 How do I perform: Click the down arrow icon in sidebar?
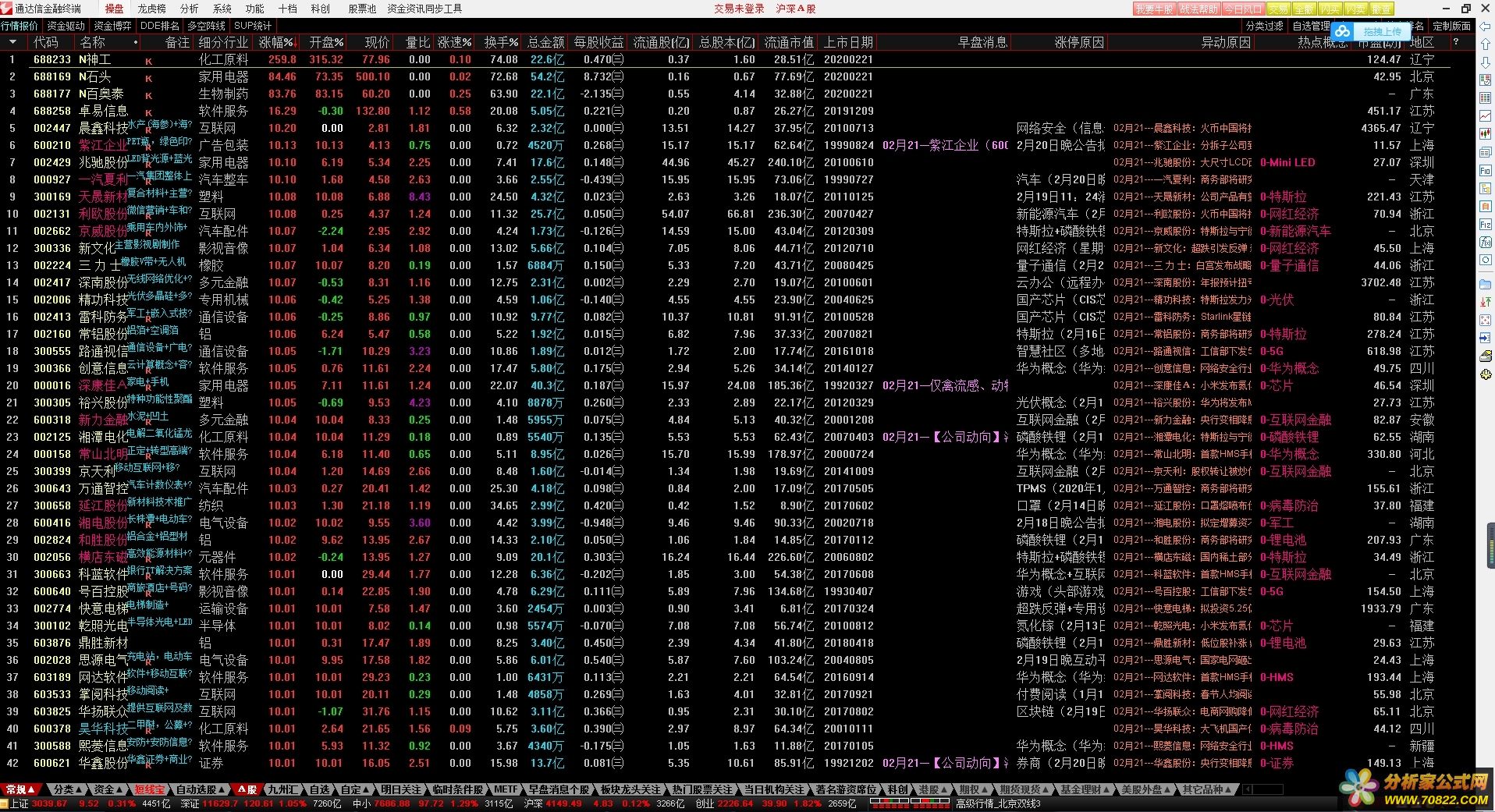tap(1486, 61)
